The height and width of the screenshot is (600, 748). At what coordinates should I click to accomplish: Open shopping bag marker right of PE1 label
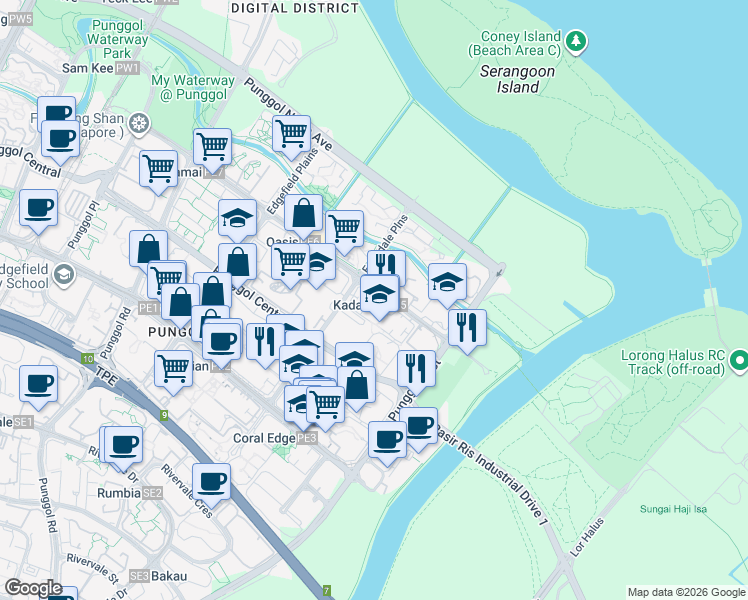coord(180,304)
